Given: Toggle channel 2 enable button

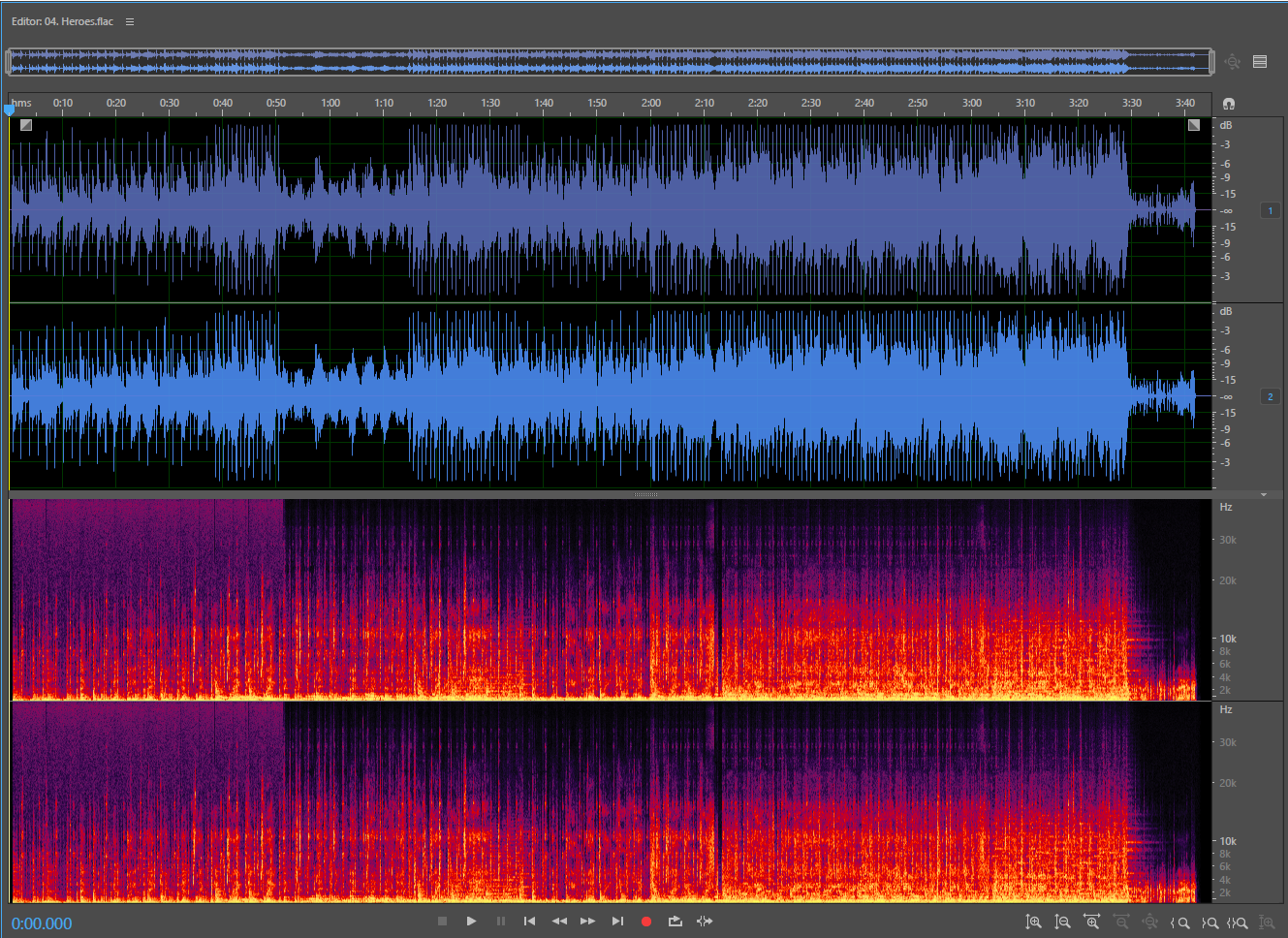Looking at the screenshot, I should [1270, 396].
